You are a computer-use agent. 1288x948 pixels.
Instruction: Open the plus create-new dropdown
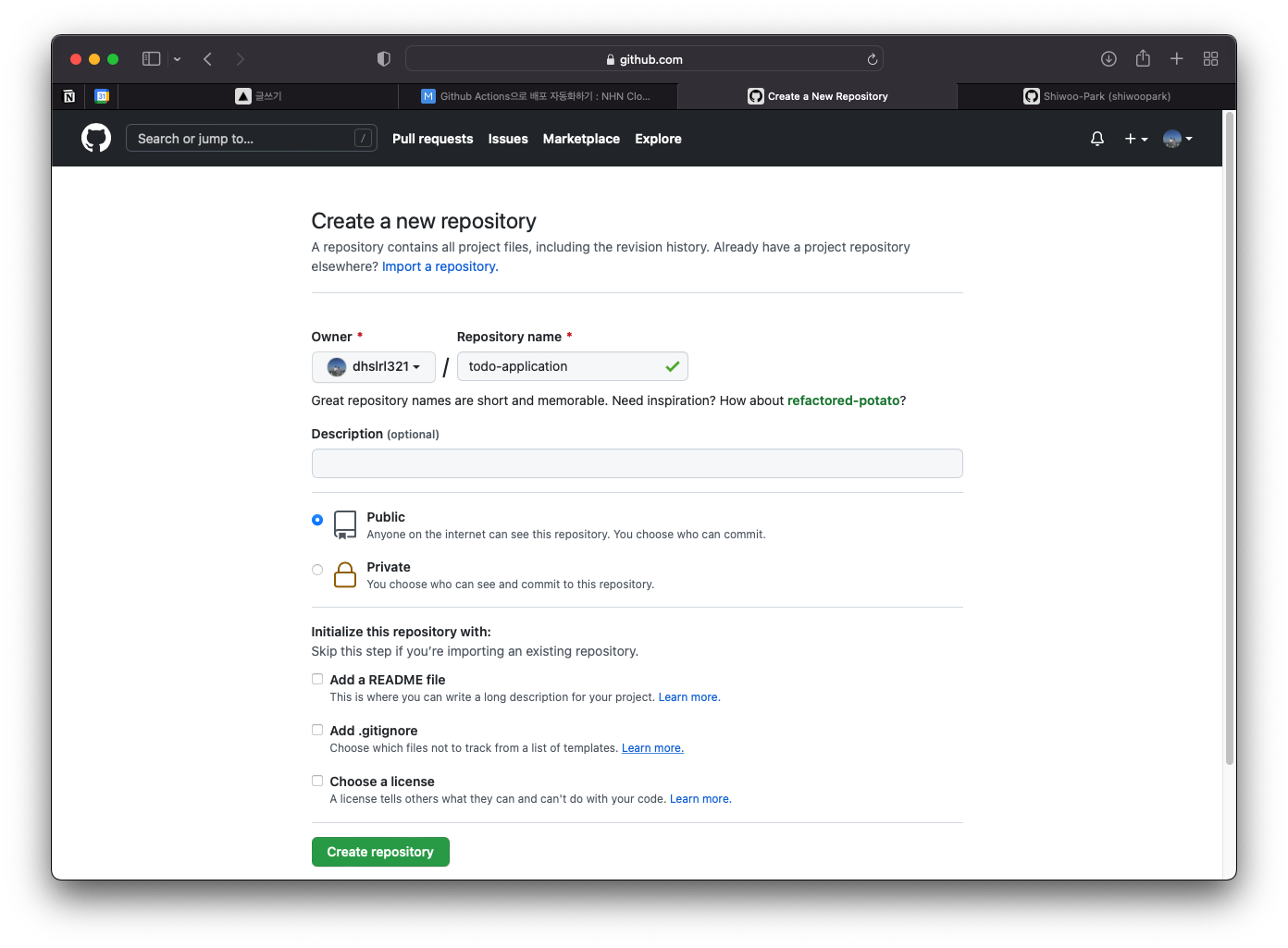(x=1136, y=139)
